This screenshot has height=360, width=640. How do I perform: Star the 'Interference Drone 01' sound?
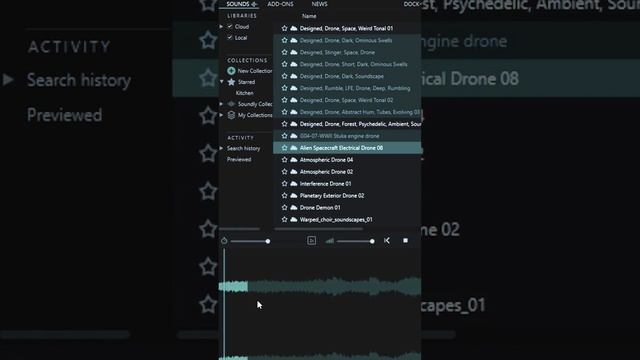(284, 184)
